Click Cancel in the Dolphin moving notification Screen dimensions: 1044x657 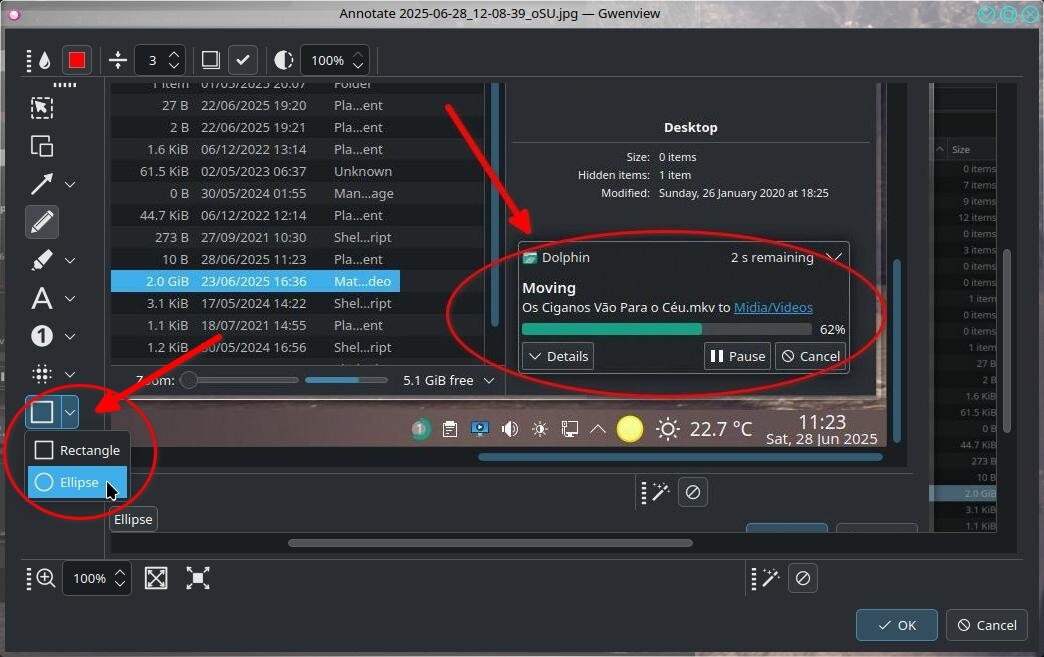(x=810, y=356)
